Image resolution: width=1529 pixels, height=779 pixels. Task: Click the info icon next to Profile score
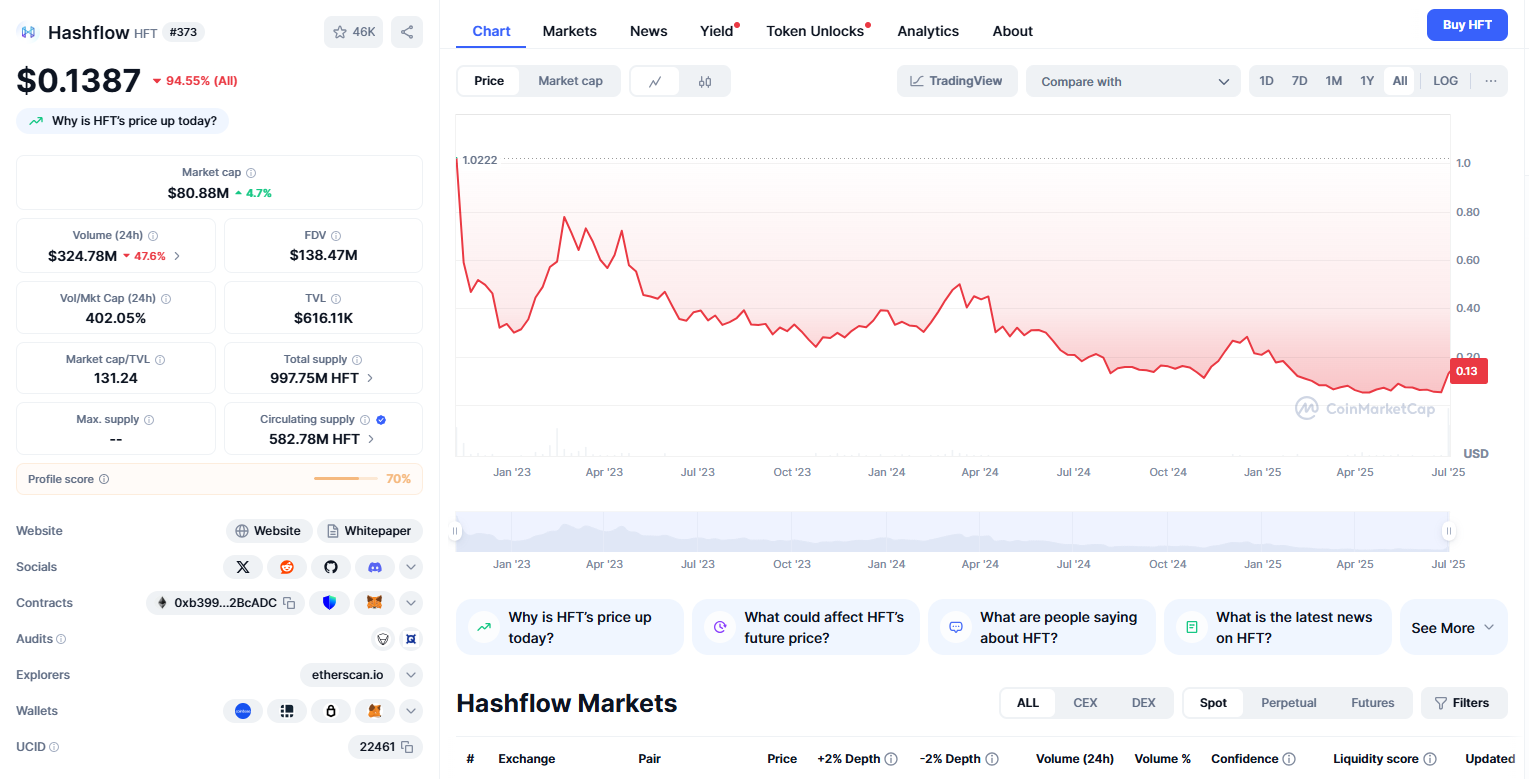104,479
